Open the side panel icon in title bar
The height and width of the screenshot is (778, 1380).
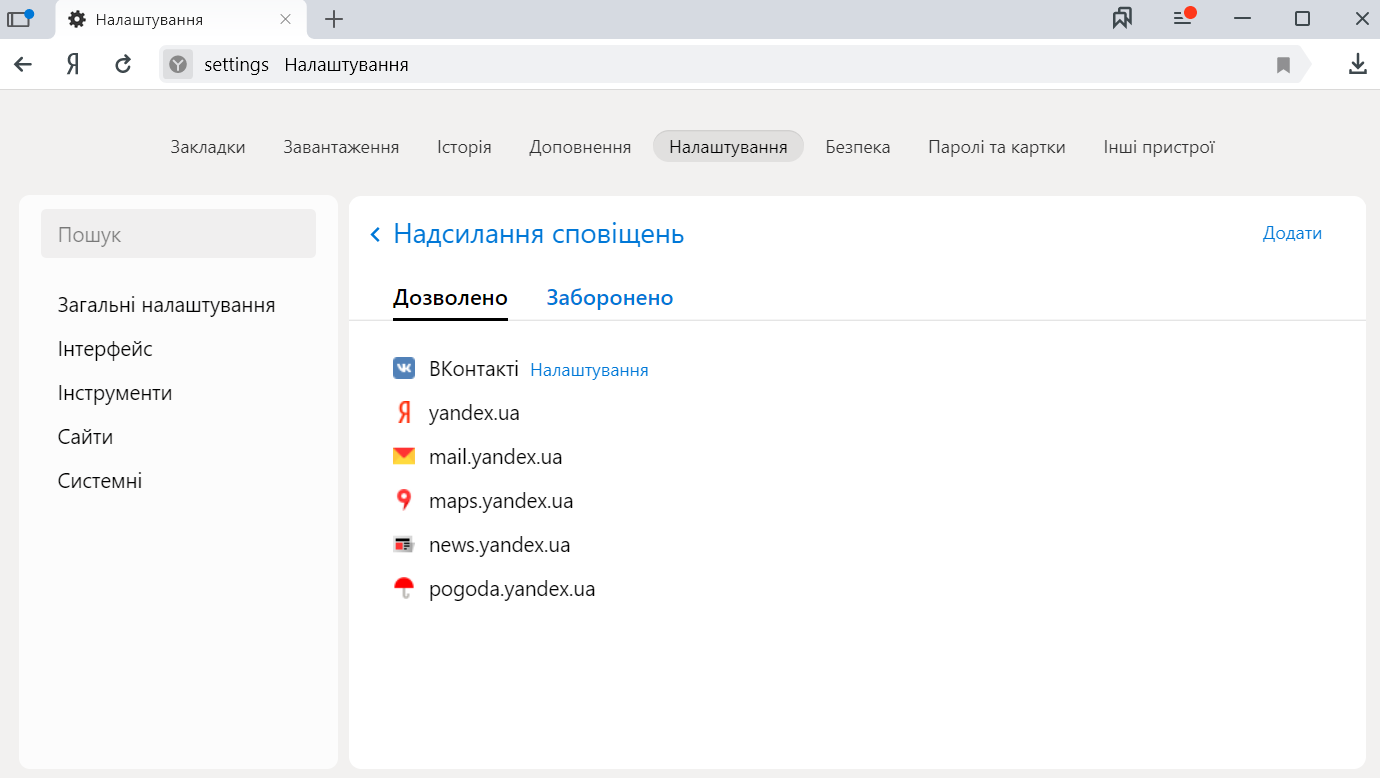tap(19, 19)
